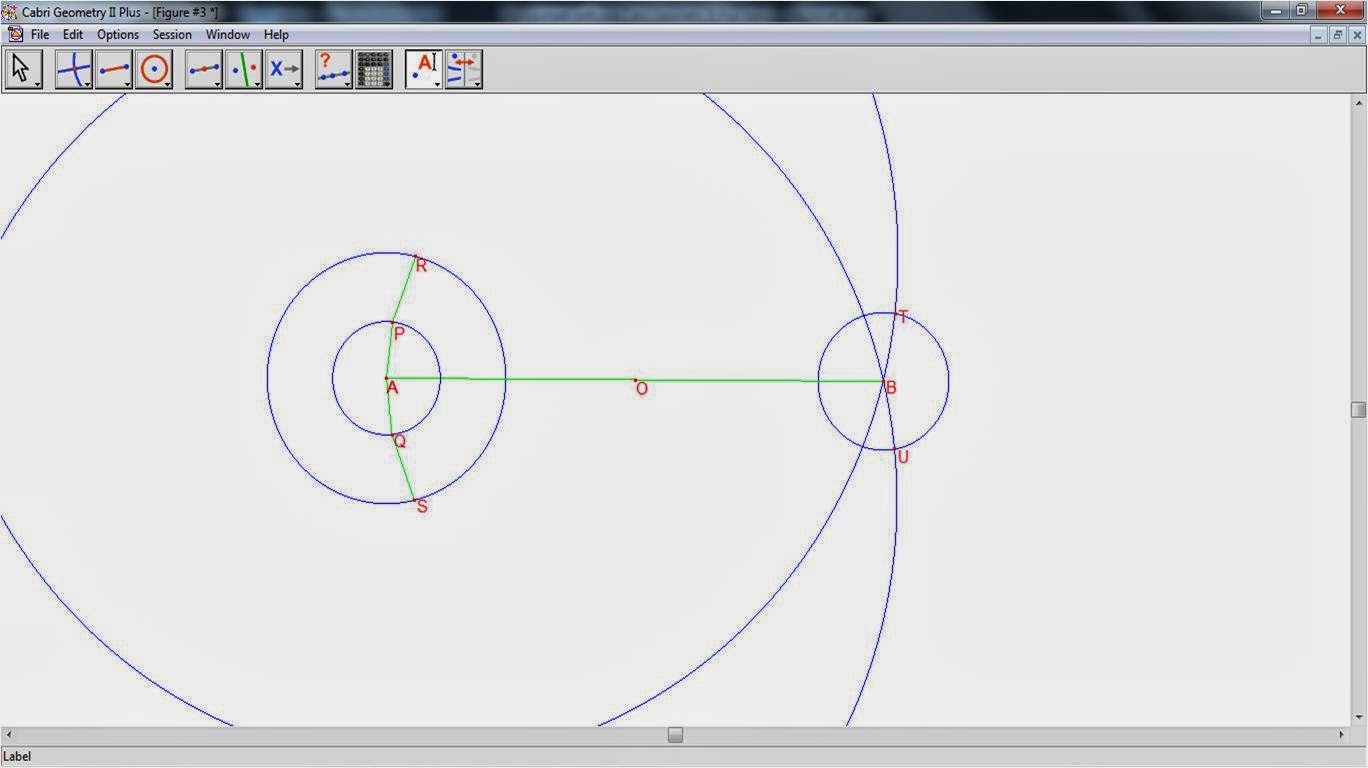Open the Session menu
Viewport: 1368px width, 768px height.
coord(172,34)
